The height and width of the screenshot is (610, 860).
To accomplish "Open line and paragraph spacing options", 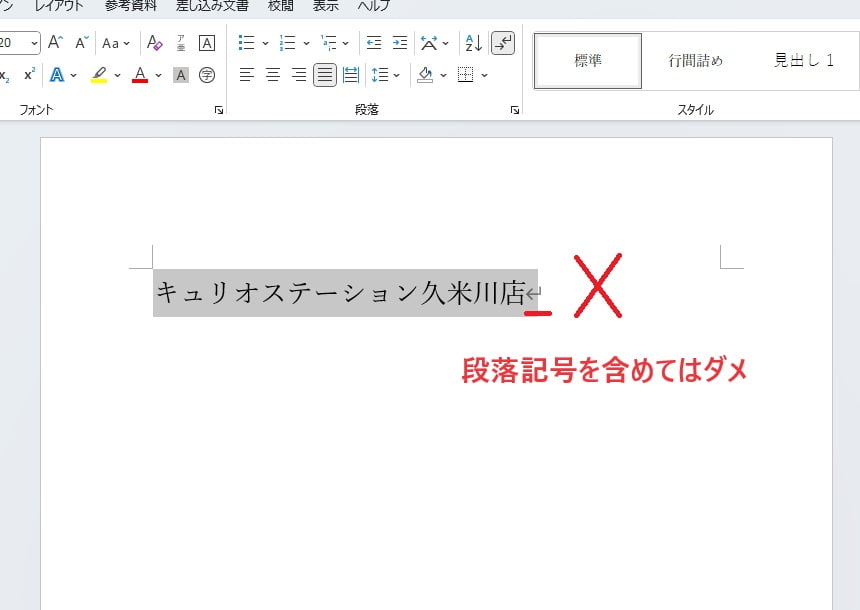I will 380,75.
